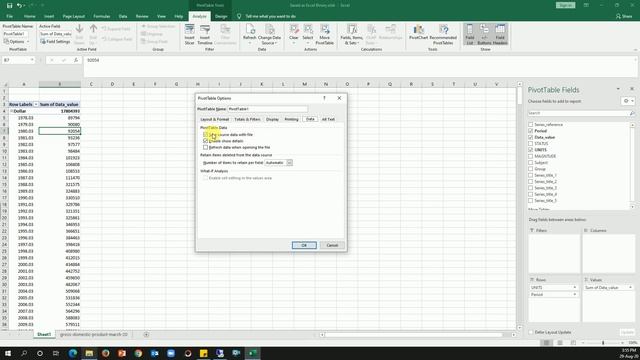The image size is (640, 360).
Task: Open File Explorer from taskbar
Action: (x=89, y=353)
